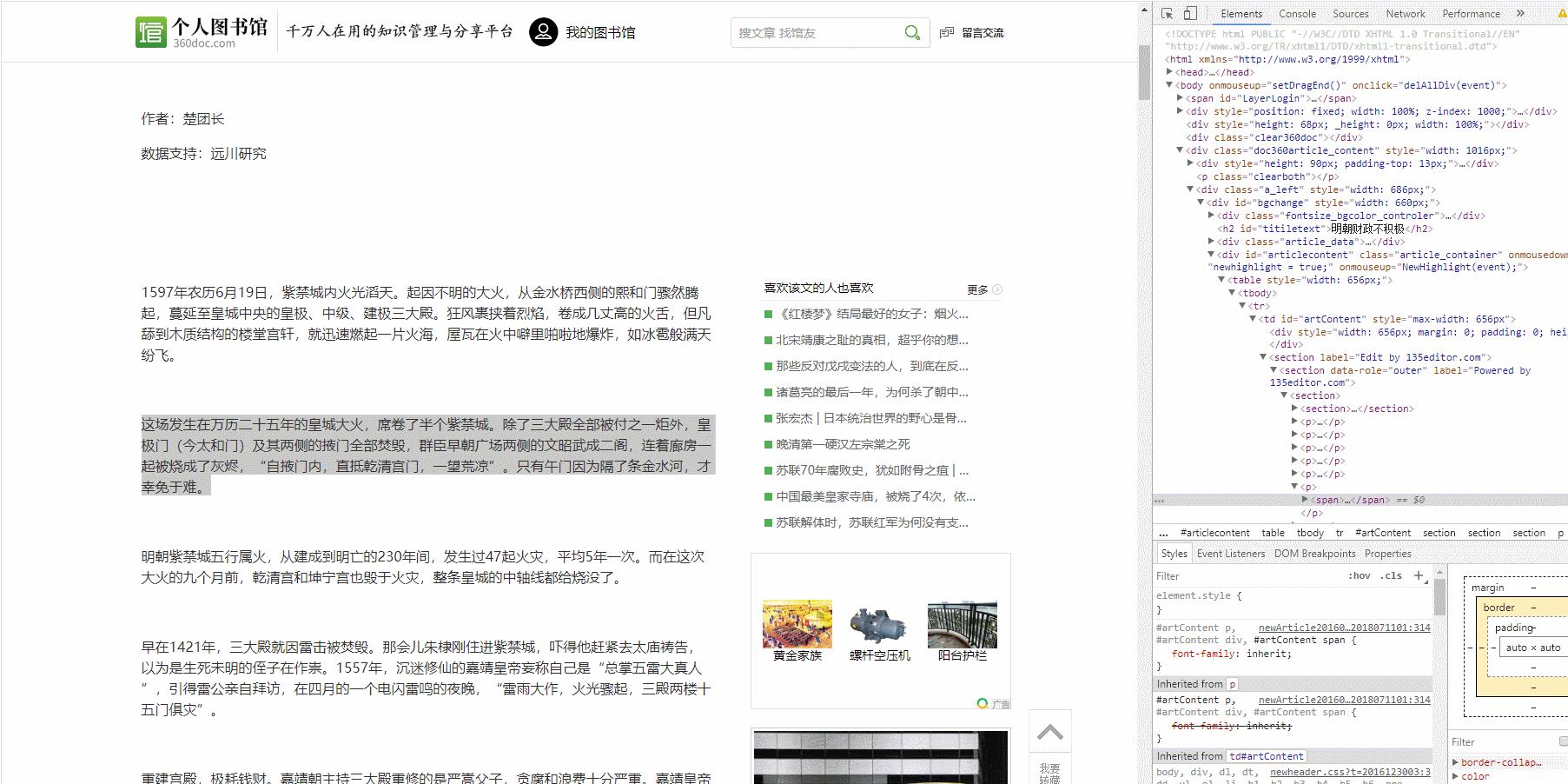Click the search magnifier icon
The height and width of the screenshot is (784, 1568).
(x=912, y=32)
